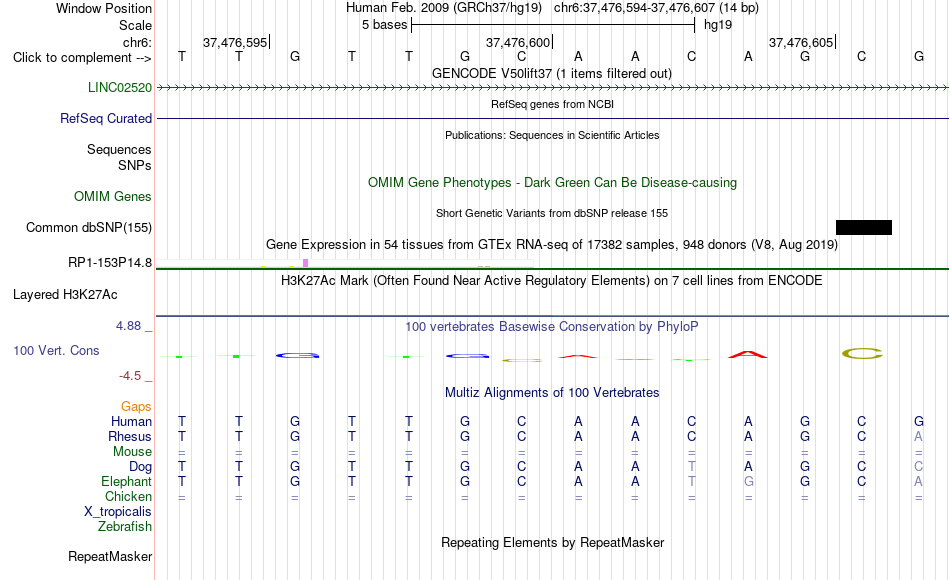Click the Gaps row label
This screenshot has width=950, height=580.
click(136, 406)
